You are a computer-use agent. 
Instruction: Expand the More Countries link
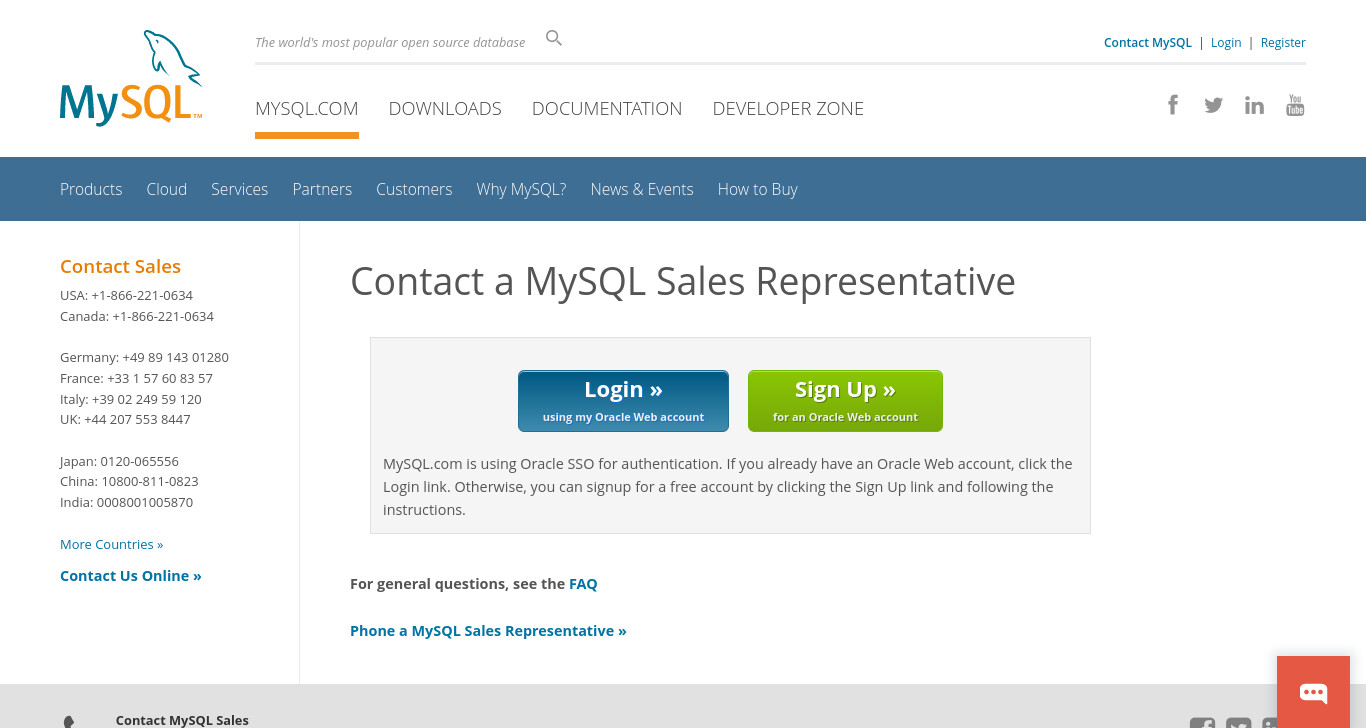point(111,544)
